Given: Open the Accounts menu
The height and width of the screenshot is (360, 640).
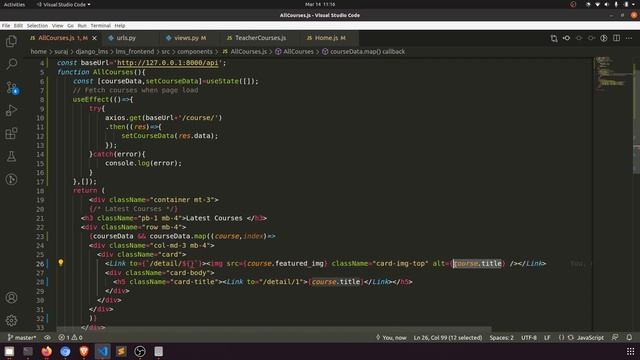Looking at the screenshot, I should pos(11,298).
